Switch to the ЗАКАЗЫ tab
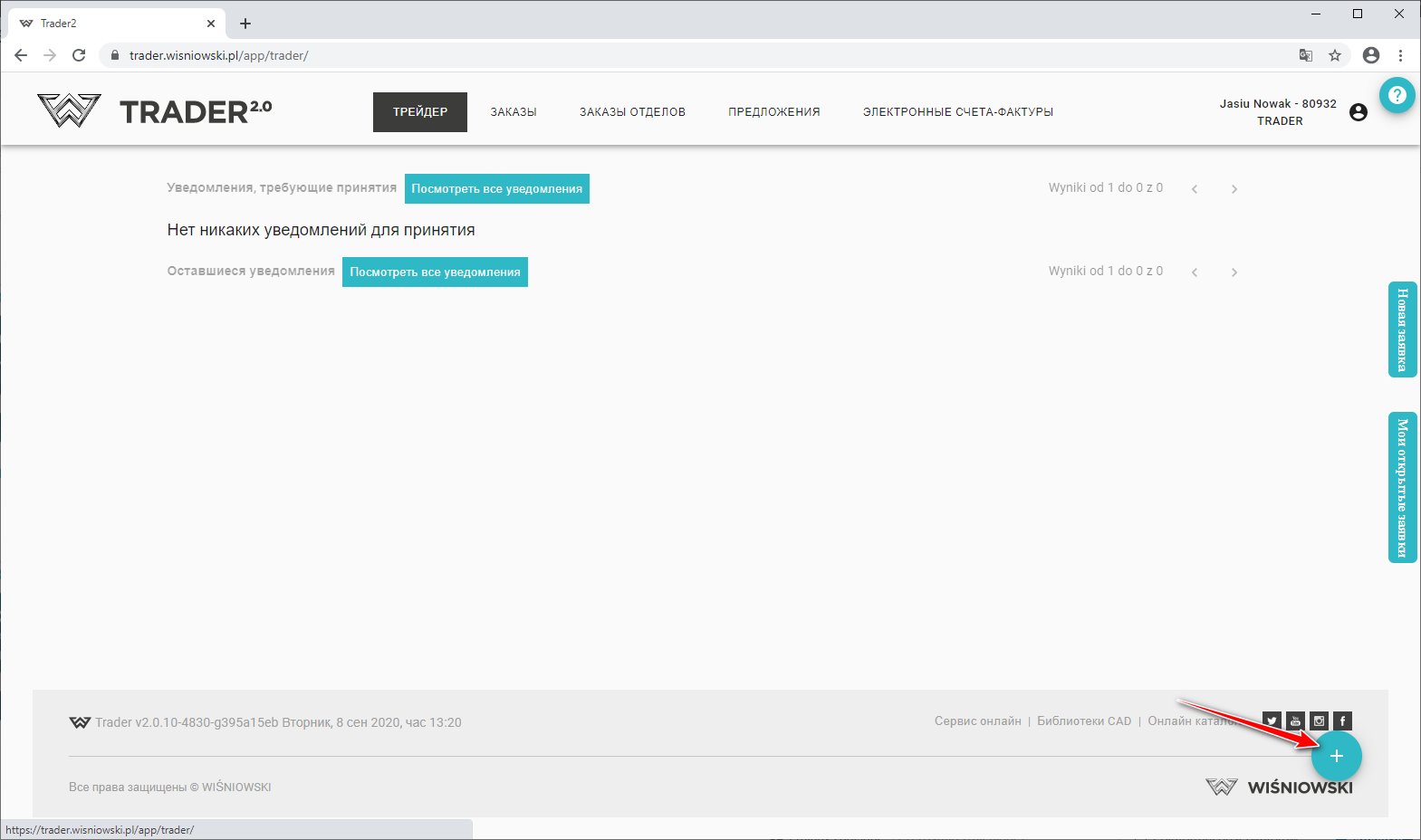Screen dimensions: 1421x840 pyautogui.click(x=514, y=112)
